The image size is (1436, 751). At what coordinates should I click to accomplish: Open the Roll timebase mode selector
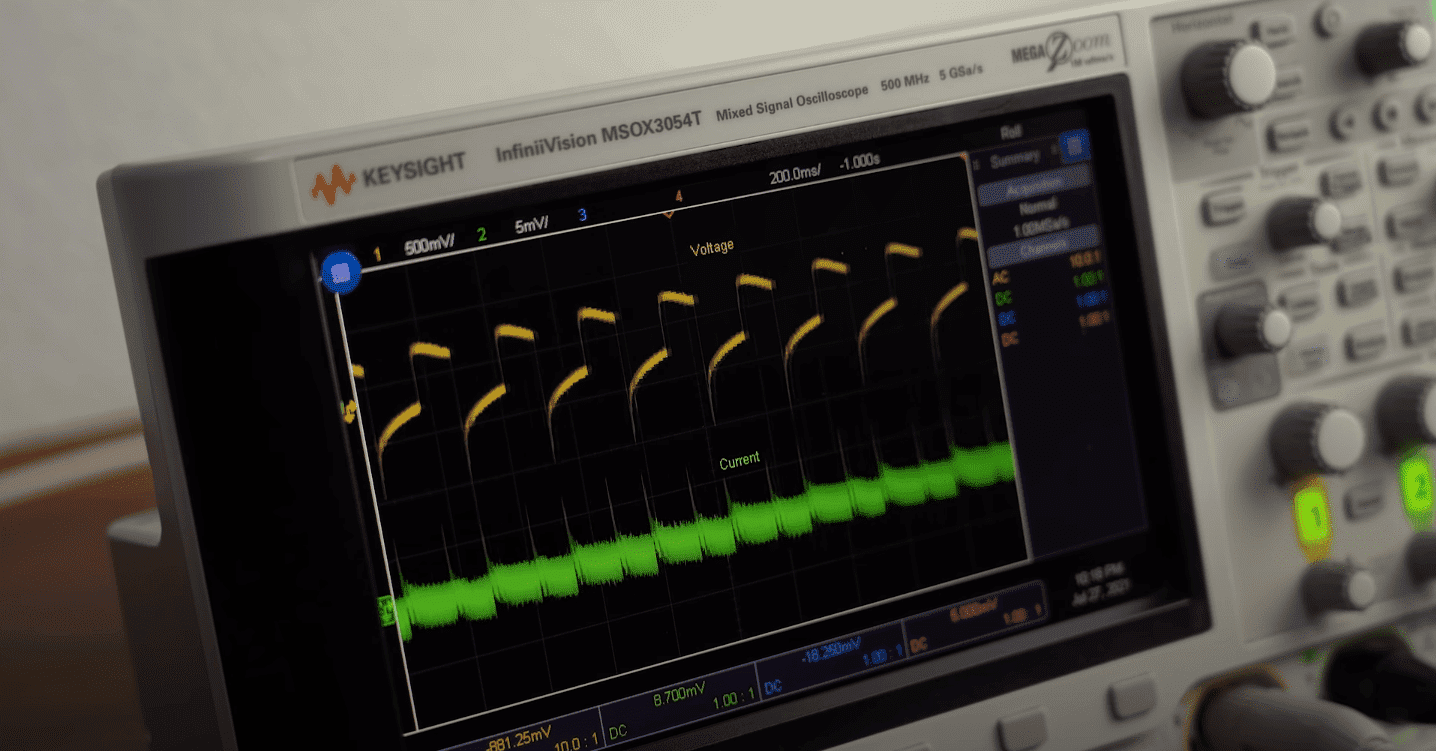(x=1010, y=132)
